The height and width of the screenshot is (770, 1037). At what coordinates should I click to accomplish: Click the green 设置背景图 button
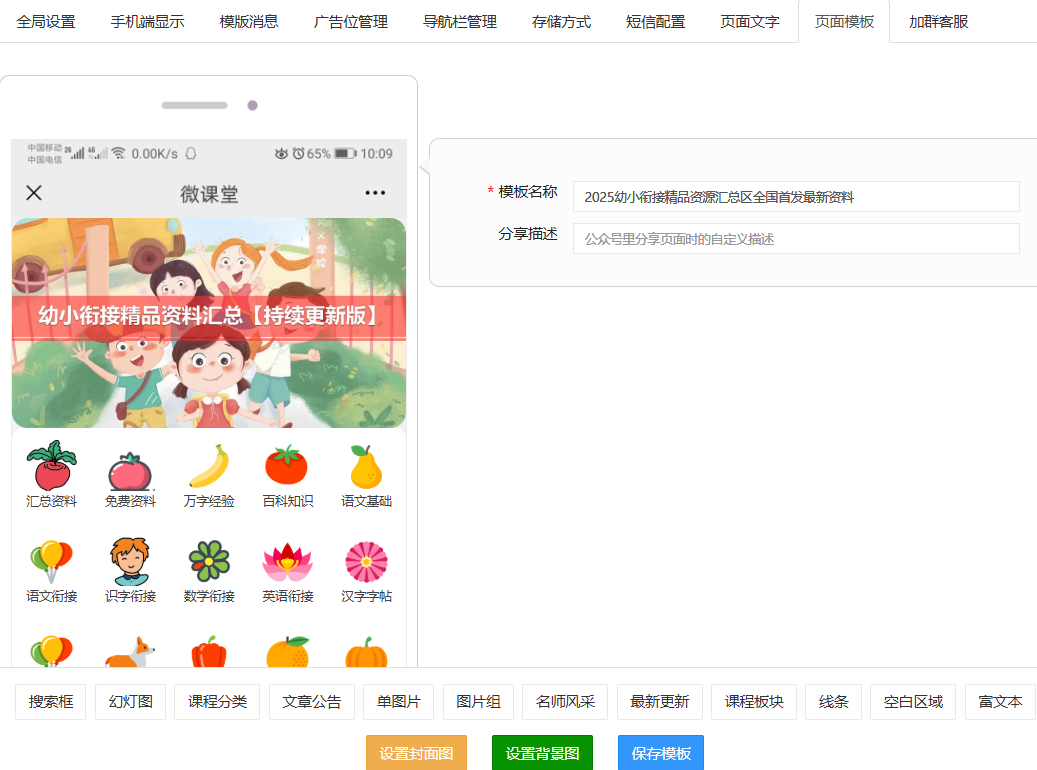coord(542,753)
